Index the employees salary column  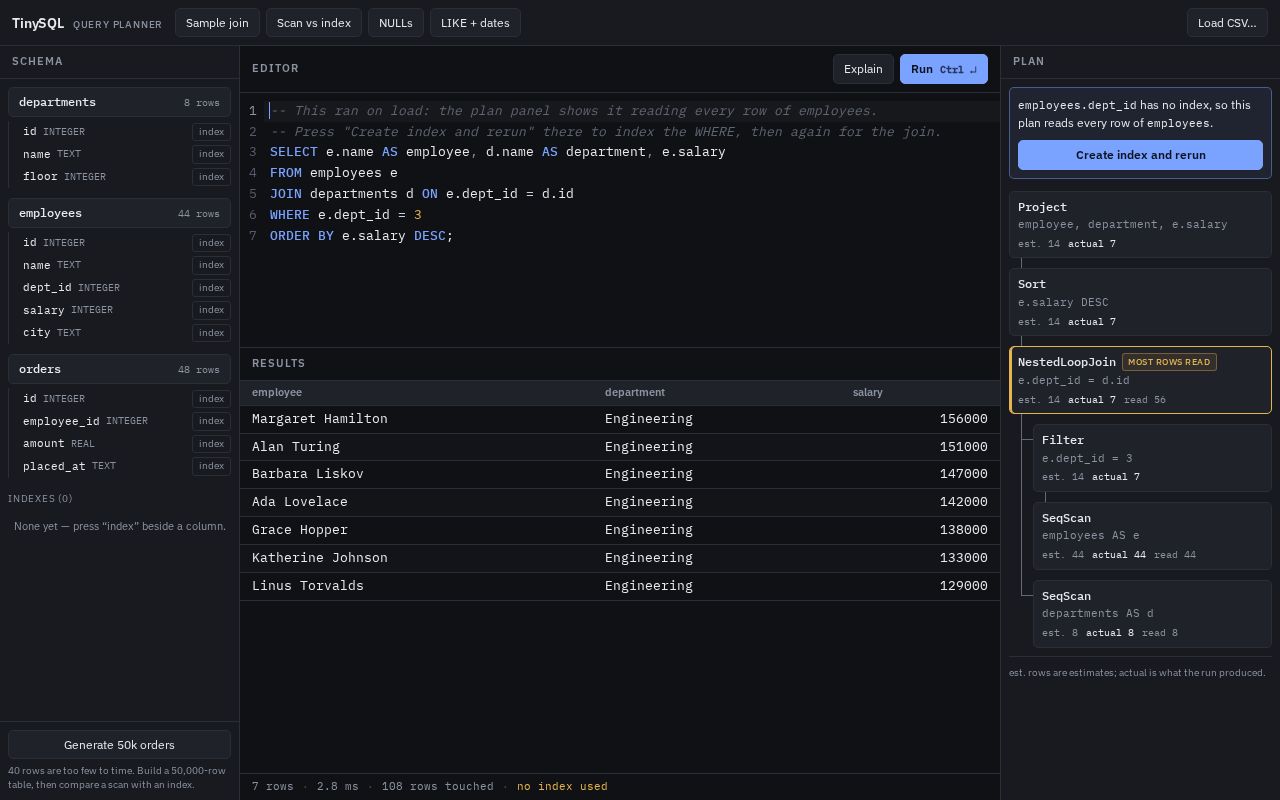[211, 310]
